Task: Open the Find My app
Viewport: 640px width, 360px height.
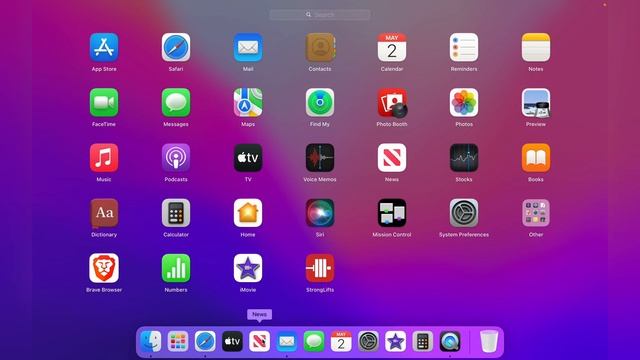Action: tap(320, 102)
